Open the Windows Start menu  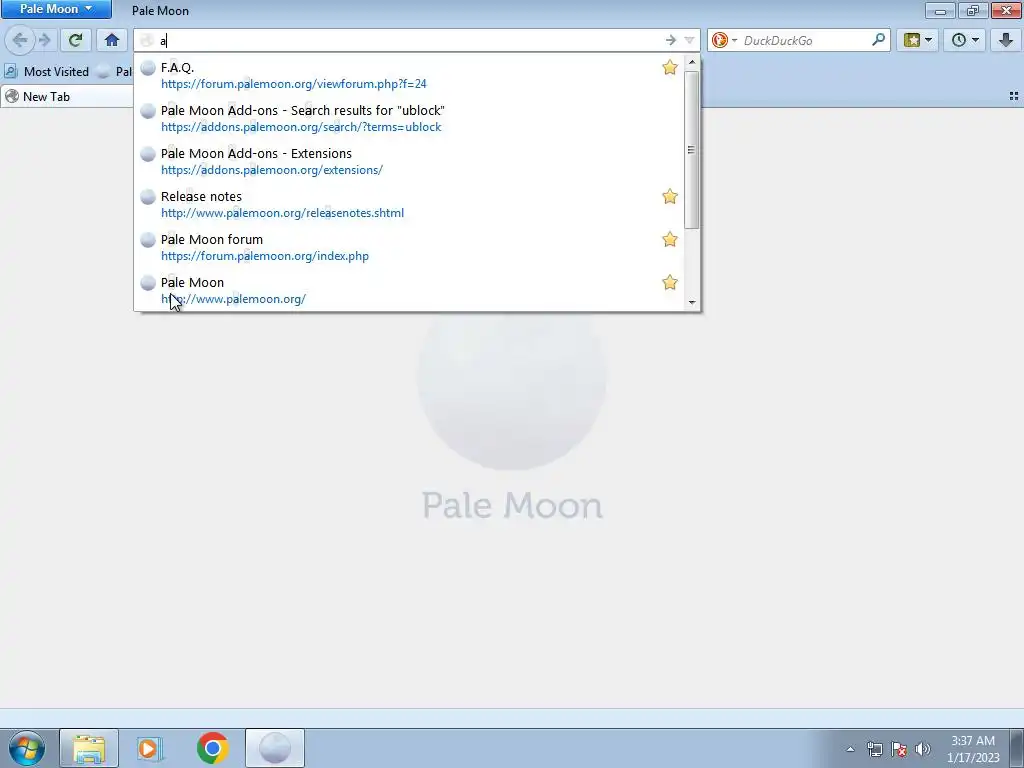pyautogui.click(x=27, y=748)
